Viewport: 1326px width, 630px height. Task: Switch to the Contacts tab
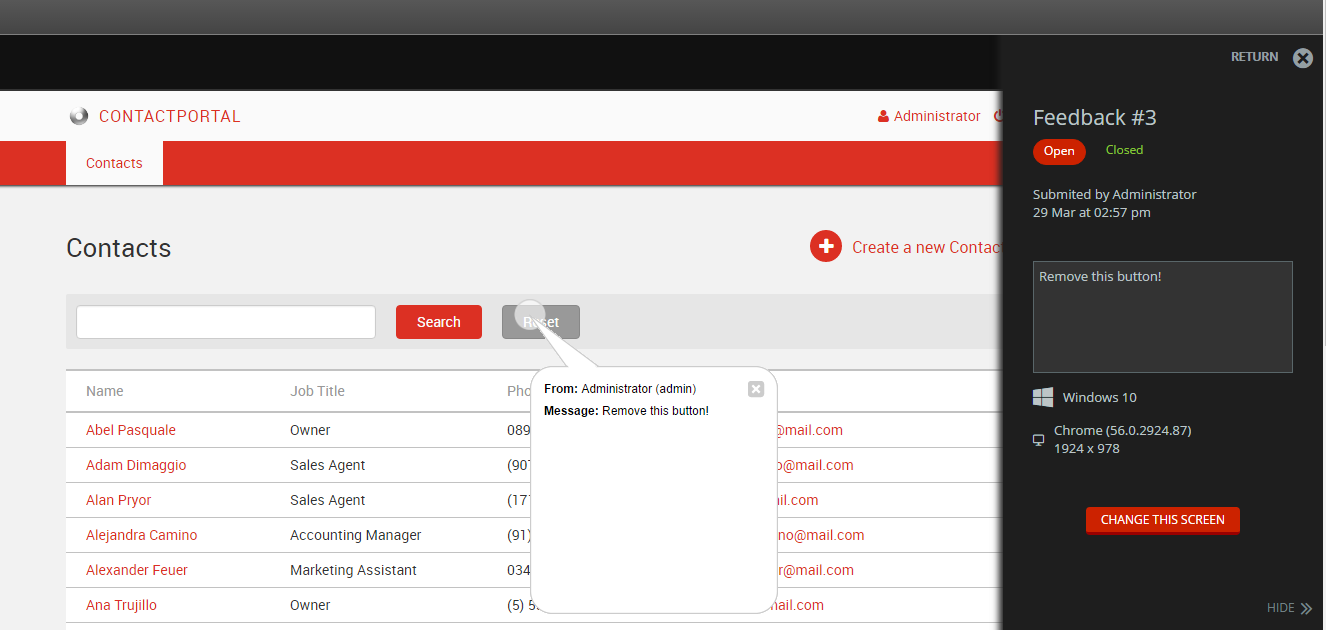[113, 163]
